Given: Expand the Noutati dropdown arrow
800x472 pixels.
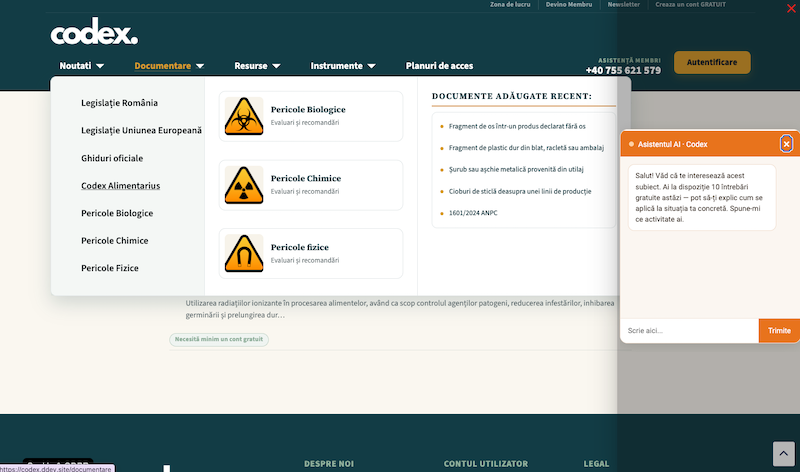Looking at the screenshot, I should (100, 66).
